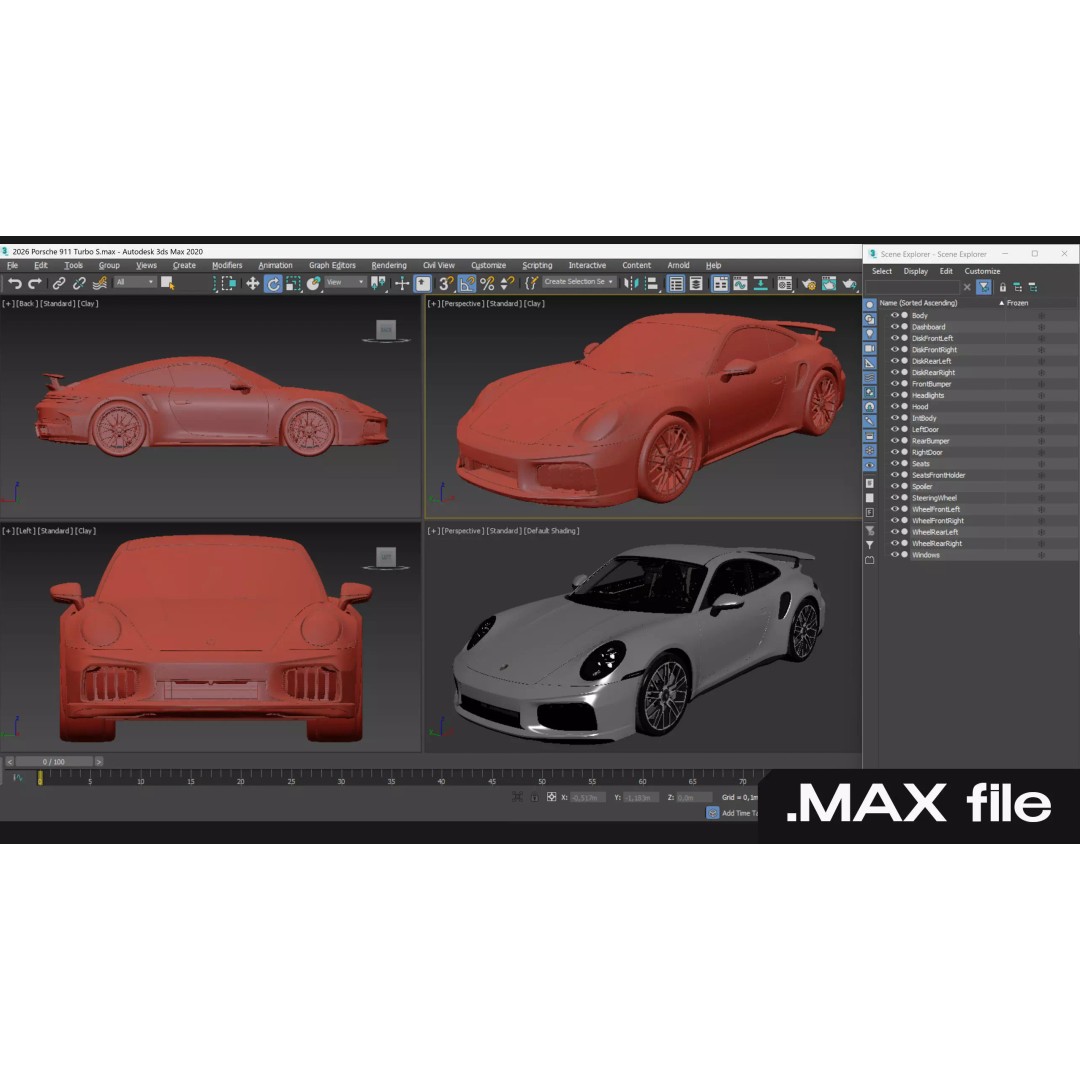Click the Align tool icon

point(651,283)
